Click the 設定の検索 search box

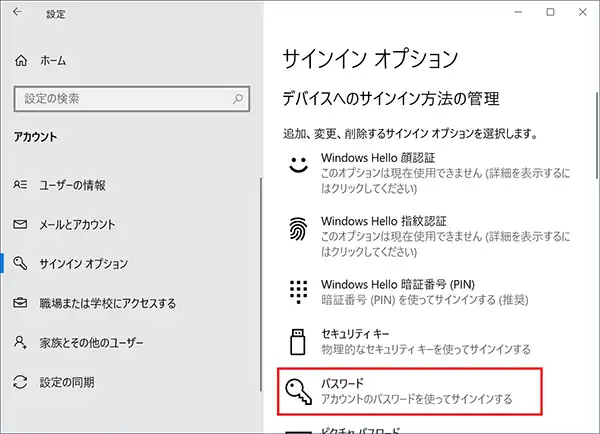(132, 99)
